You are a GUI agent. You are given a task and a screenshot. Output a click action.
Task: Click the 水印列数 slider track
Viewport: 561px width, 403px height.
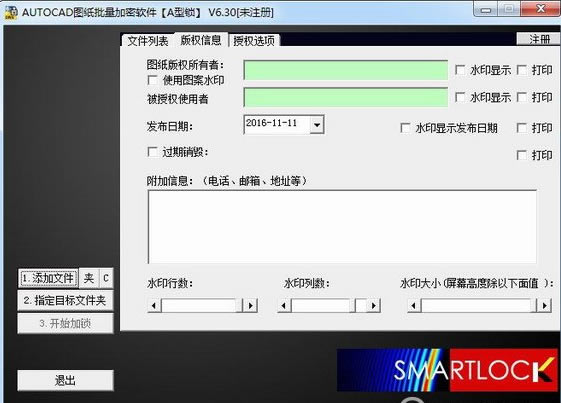[x=329, y=306]
